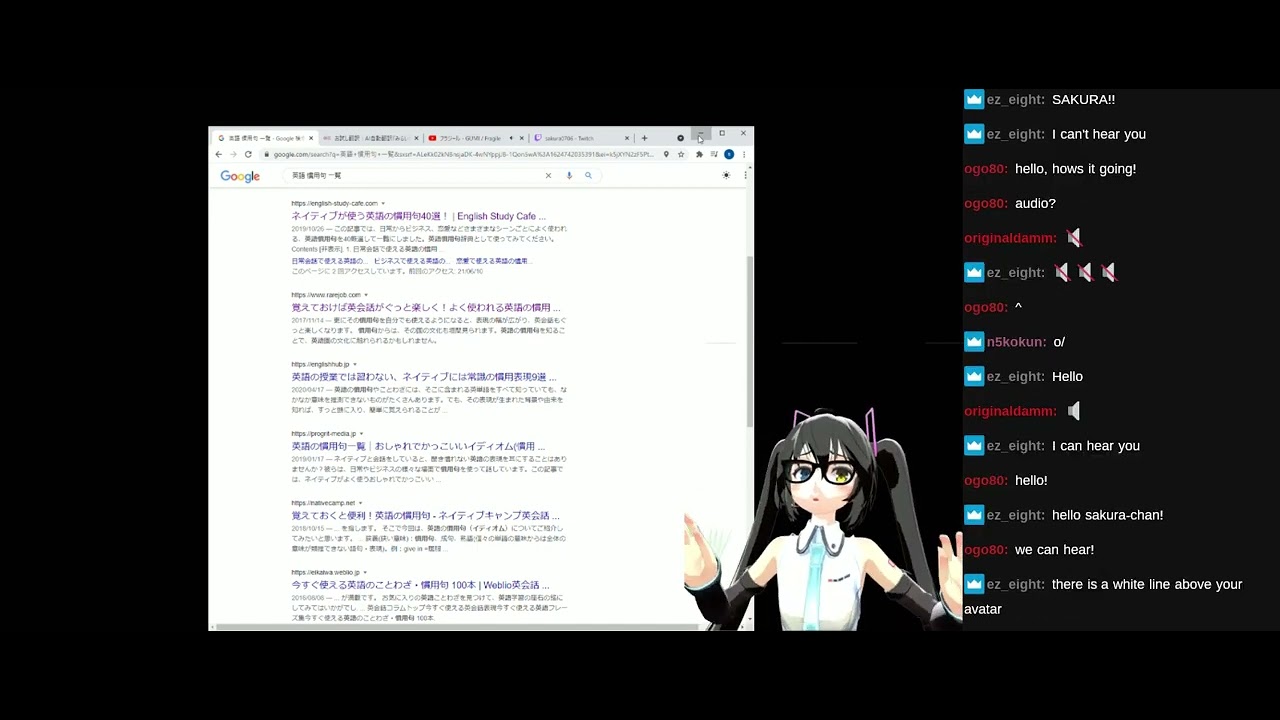Screen dimensions: 1280x720
Task: Click the circular media indicator in Chrome title bar
Action: pyautogui.click(x=680, y=138)
